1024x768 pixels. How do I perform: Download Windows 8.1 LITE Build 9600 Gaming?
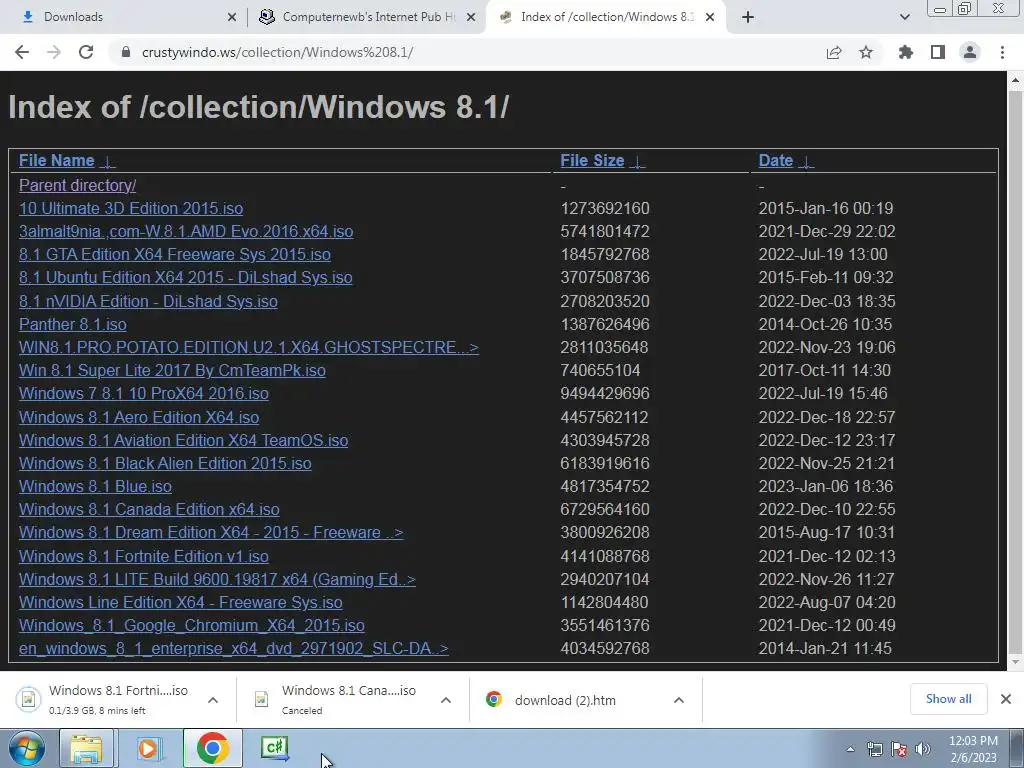pos(217,579)
